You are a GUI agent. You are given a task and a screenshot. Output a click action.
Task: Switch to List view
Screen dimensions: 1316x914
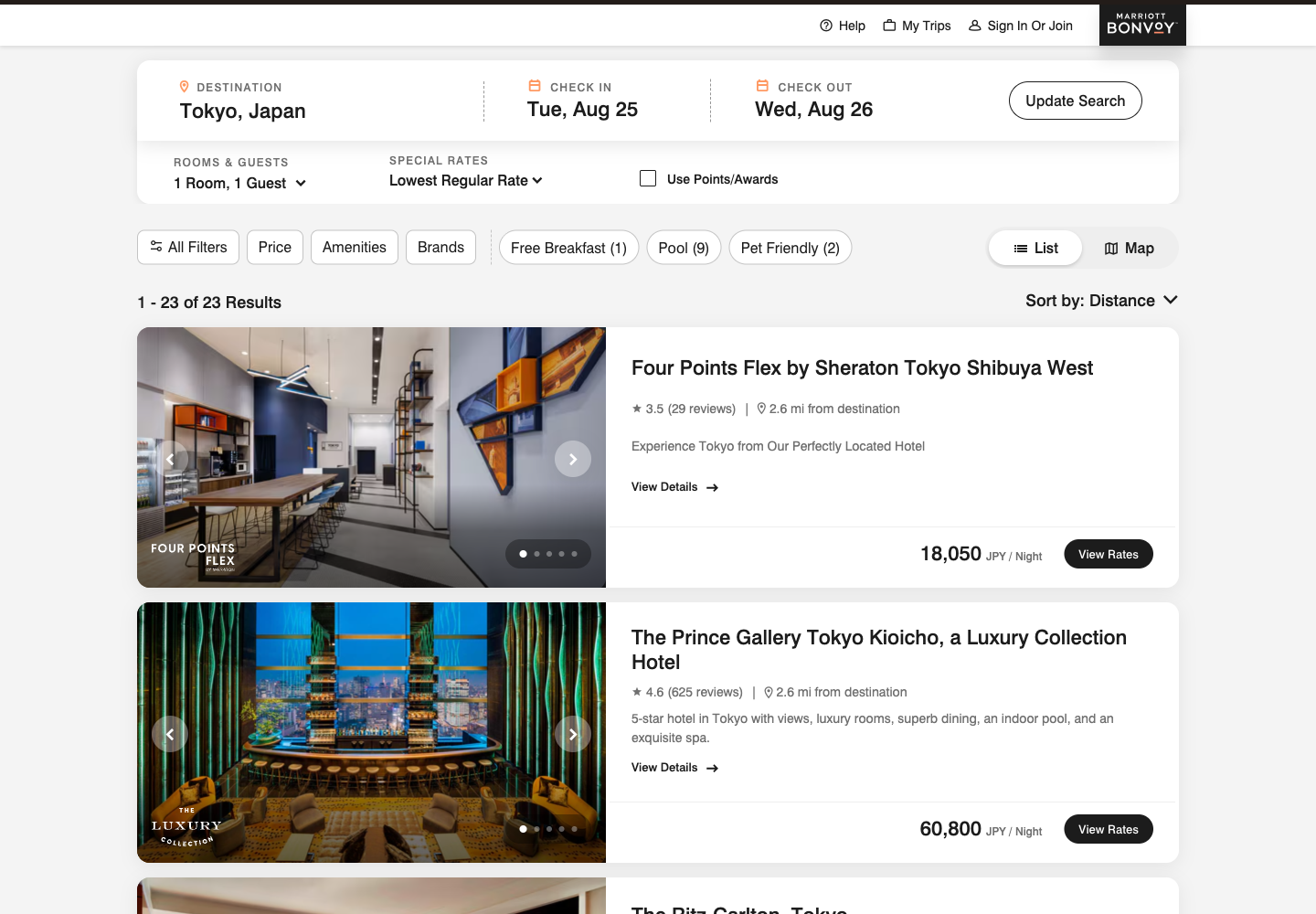[x=1035, y=248]
